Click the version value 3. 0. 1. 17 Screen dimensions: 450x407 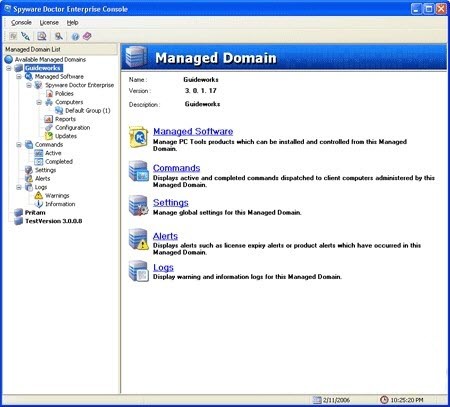(x=201, y=91)
